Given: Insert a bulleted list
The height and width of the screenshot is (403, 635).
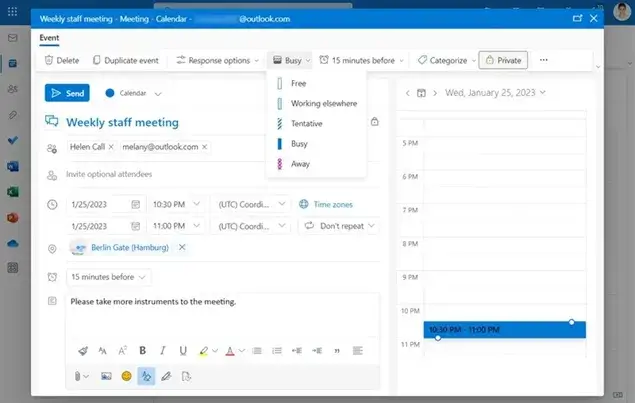Looking at the screenshot, I should click(257, 351).
